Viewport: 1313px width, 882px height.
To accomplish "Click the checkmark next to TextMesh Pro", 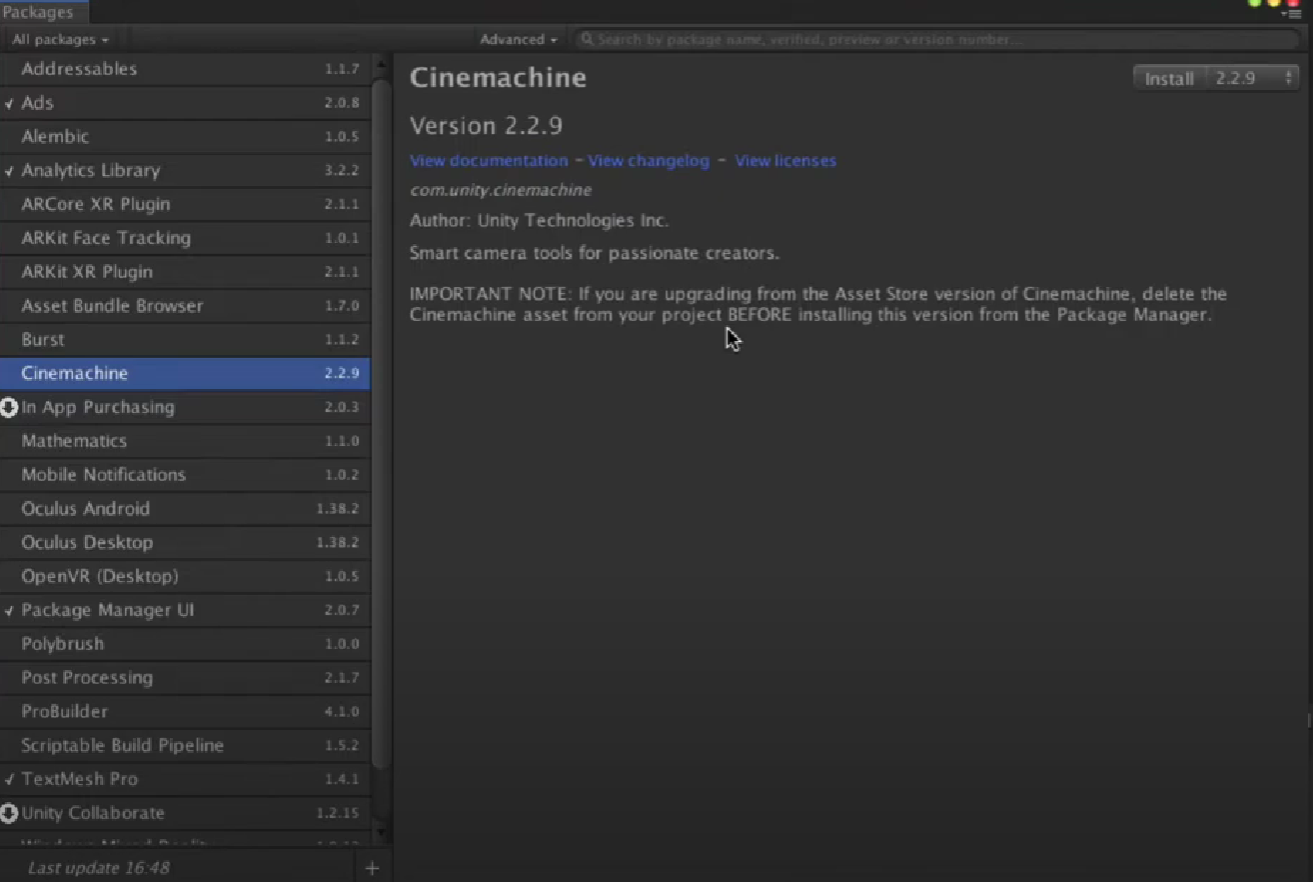I will (x=9, y=780).
